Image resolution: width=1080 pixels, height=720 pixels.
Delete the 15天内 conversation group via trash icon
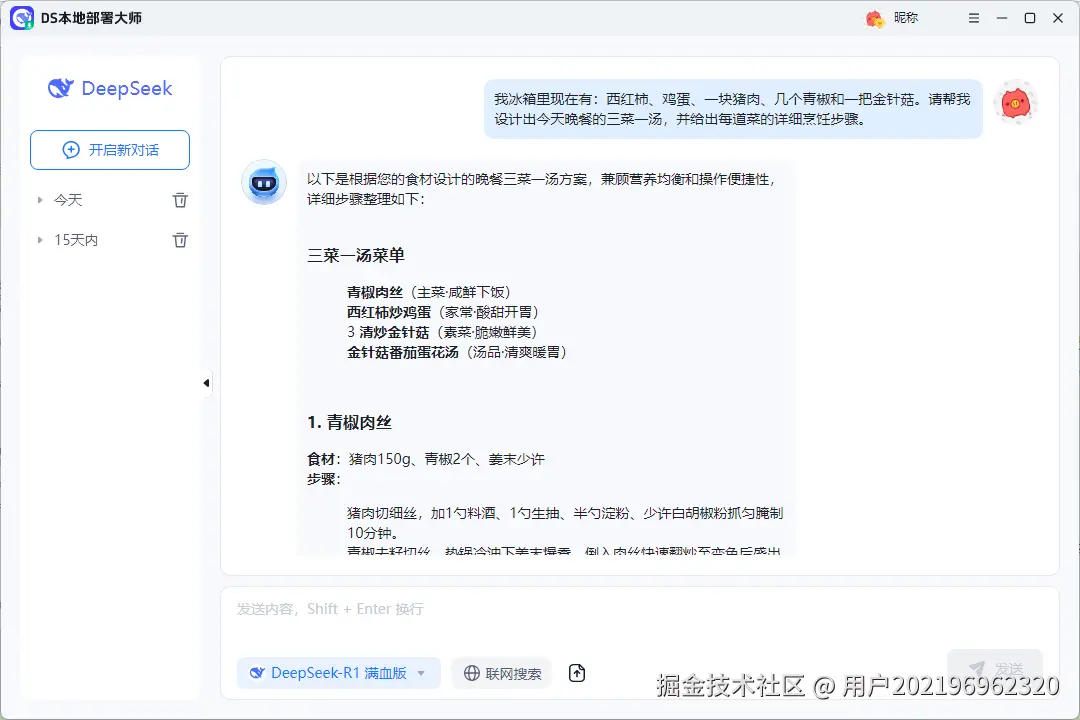[x=180, y=240]
